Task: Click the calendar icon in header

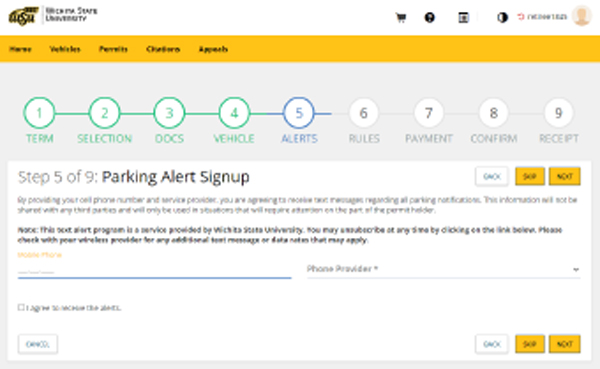Action: 463,18
